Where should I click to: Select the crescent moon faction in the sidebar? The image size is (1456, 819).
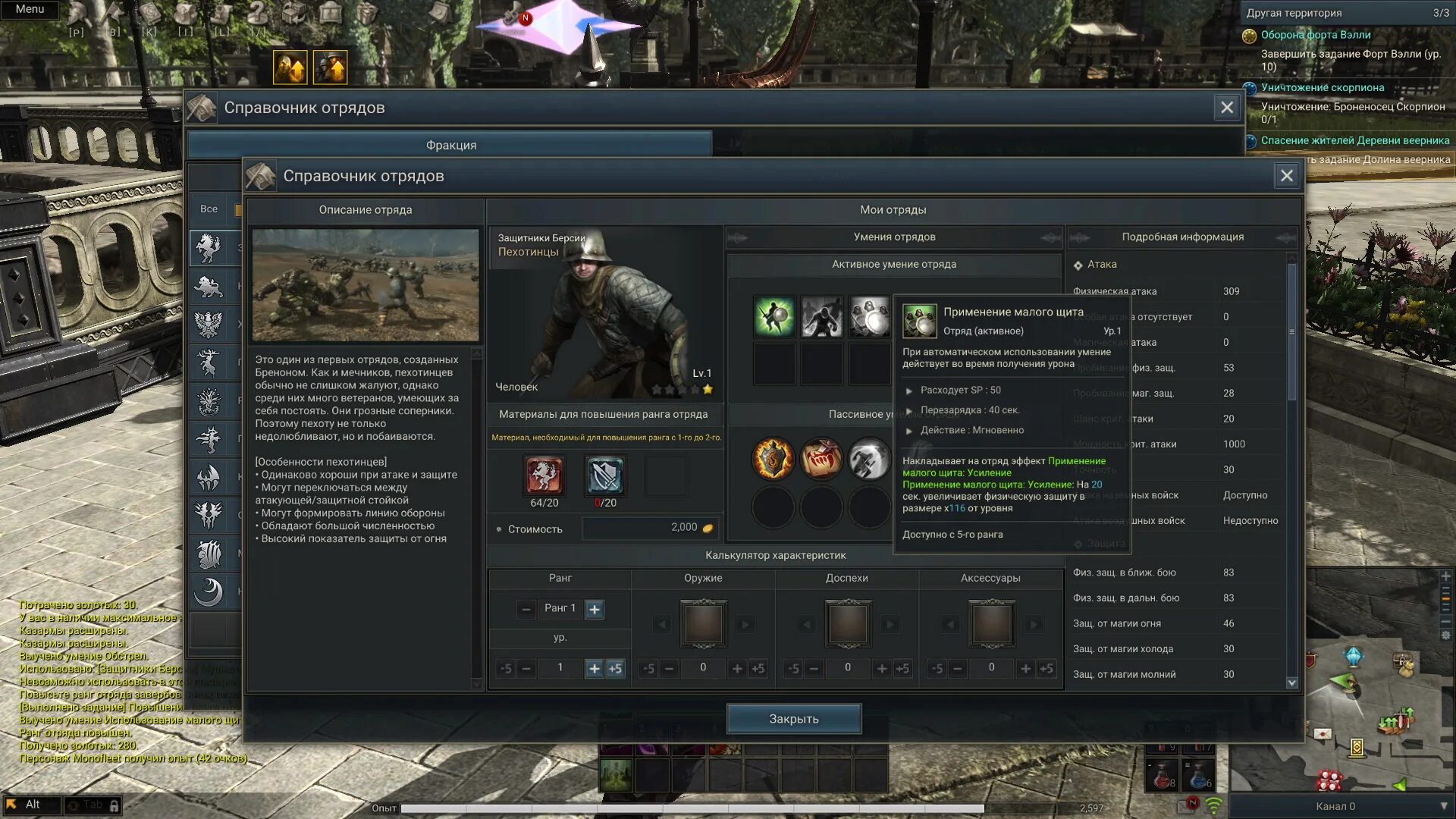[209, 591]
